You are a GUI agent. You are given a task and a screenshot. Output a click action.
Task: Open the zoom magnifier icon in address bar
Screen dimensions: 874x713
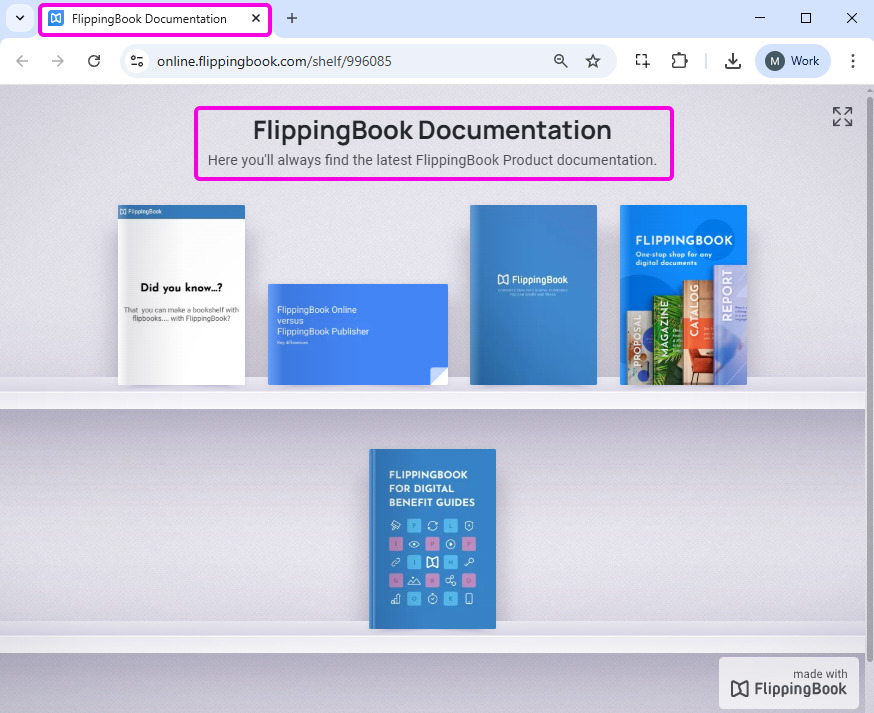pyautogui.click(x=560, y=61)
